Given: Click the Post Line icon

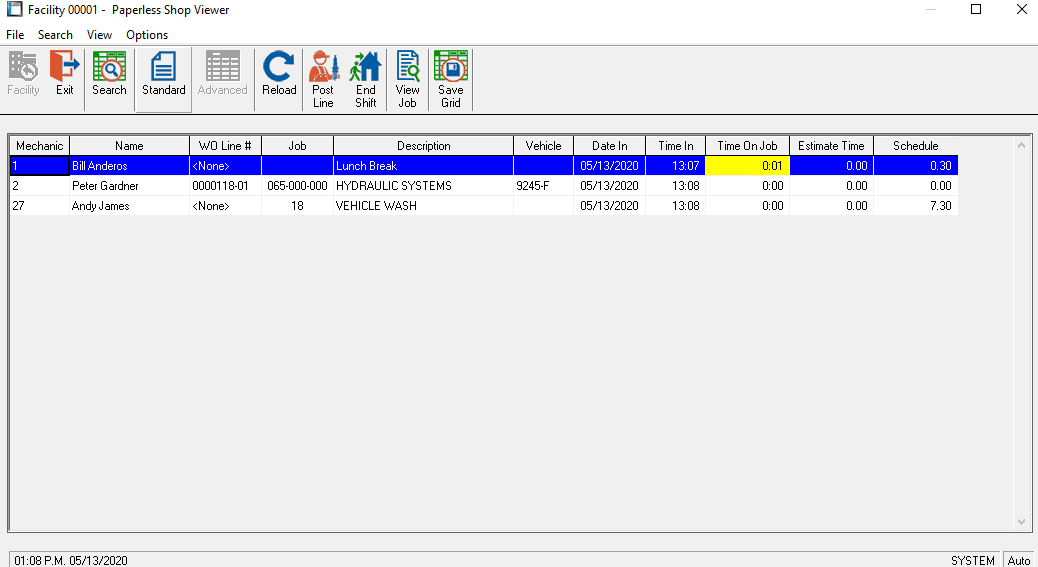Looking at the screenshot, I should 323,79.
